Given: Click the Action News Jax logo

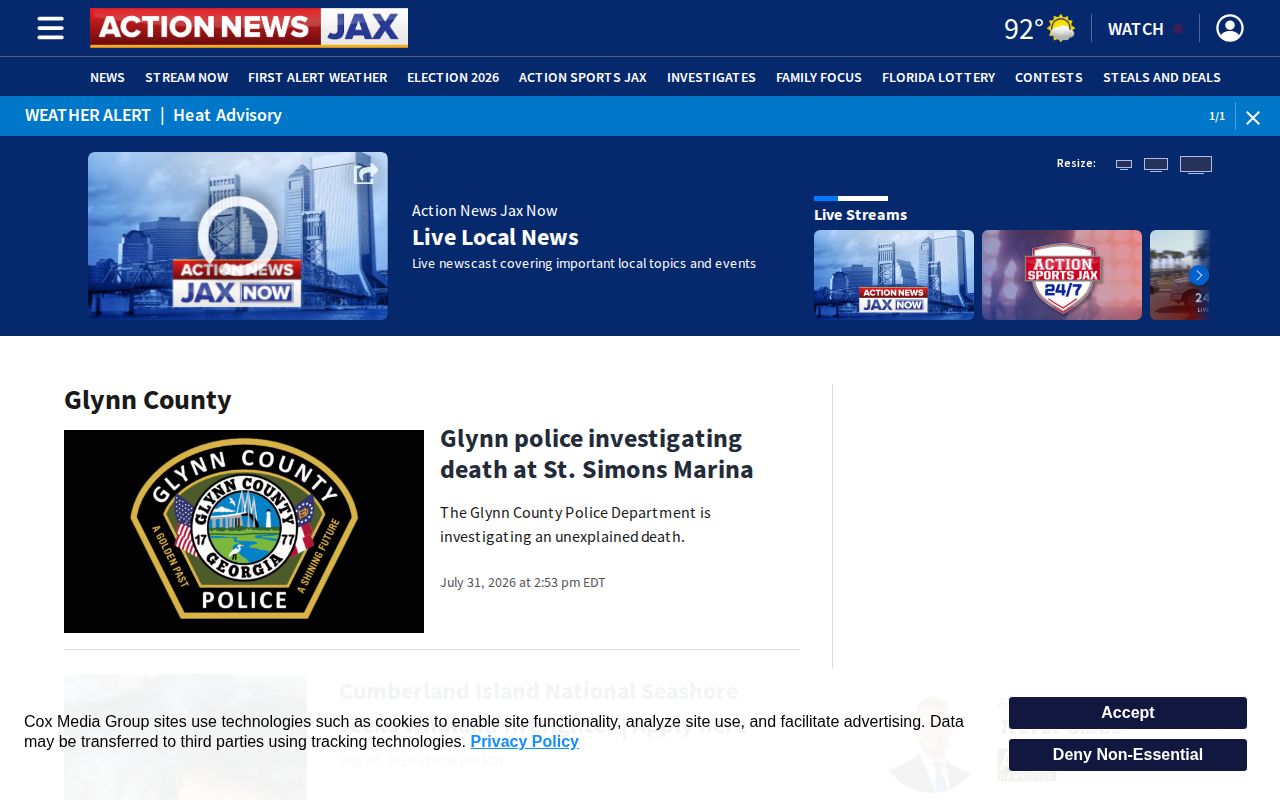Looking at the screenshot, I should point(249,28).
